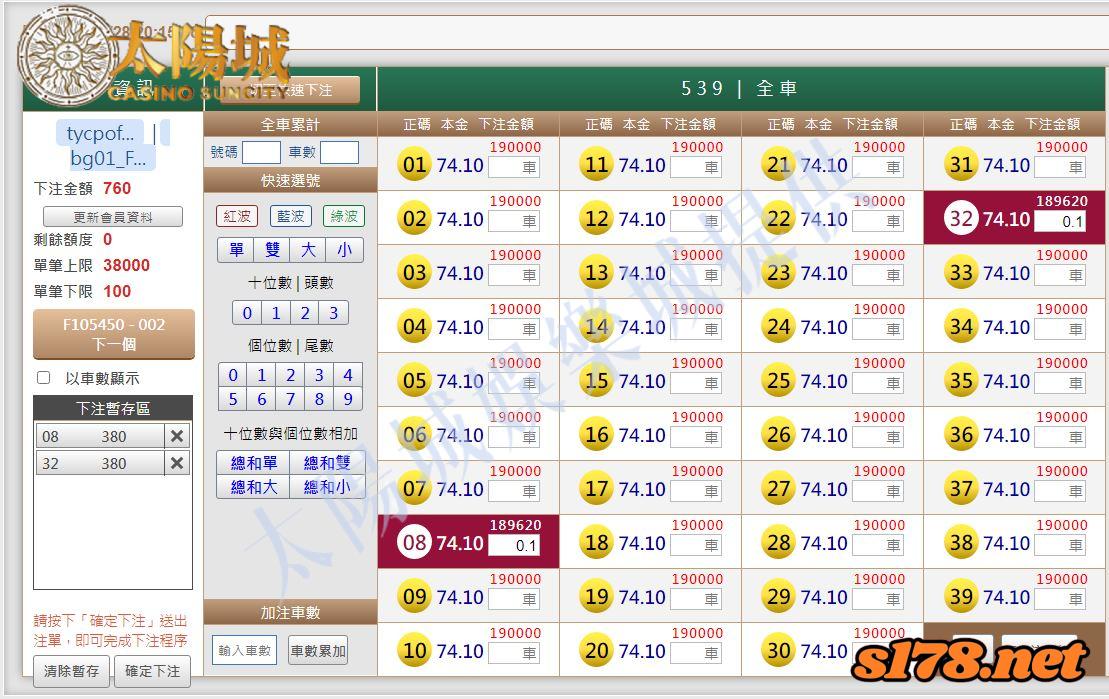Screen dimensions: 1109x699
Task: Select yellow number ball 39
Action: click(x=961, y=597)
